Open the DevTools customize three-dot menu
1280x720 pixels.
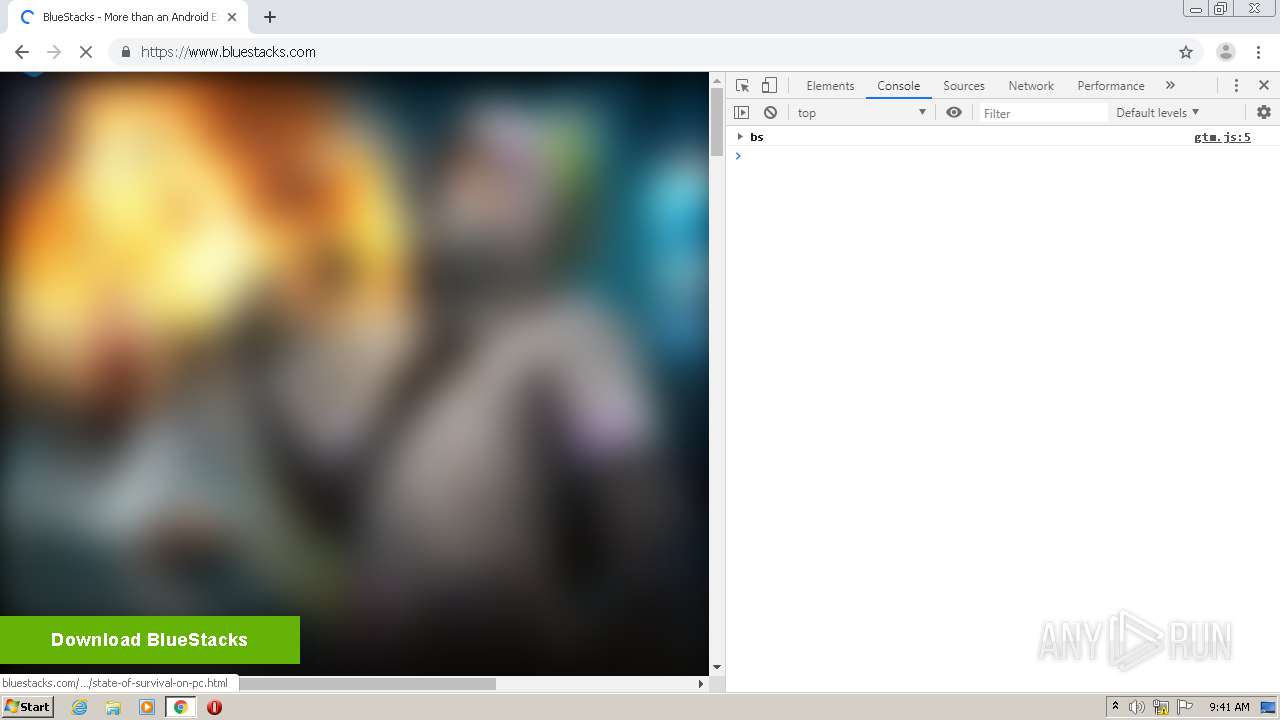(x=1236, y=85)
